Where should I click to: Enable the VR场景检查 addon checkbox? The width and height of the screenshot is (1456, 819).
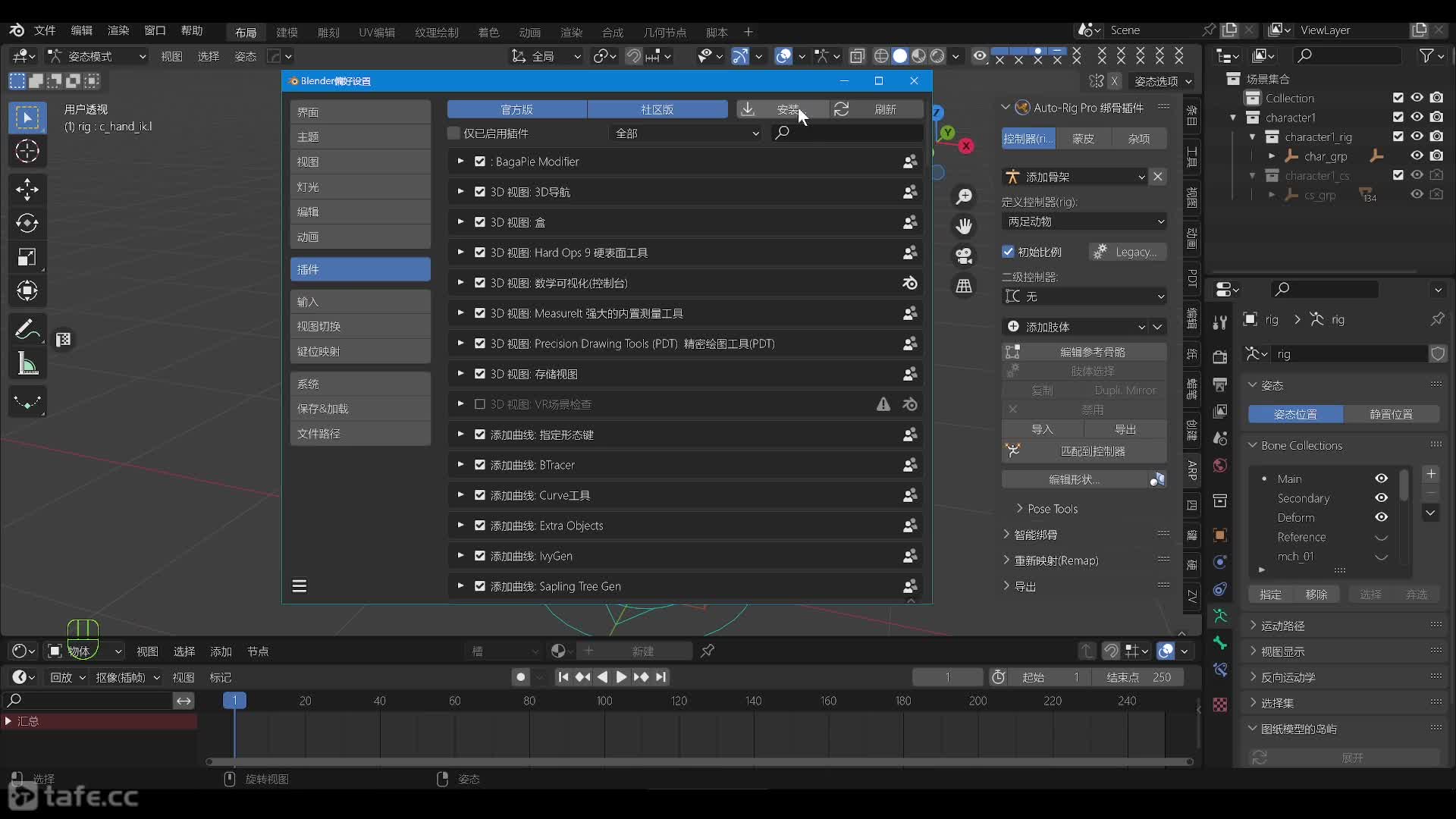click(480, 404)
